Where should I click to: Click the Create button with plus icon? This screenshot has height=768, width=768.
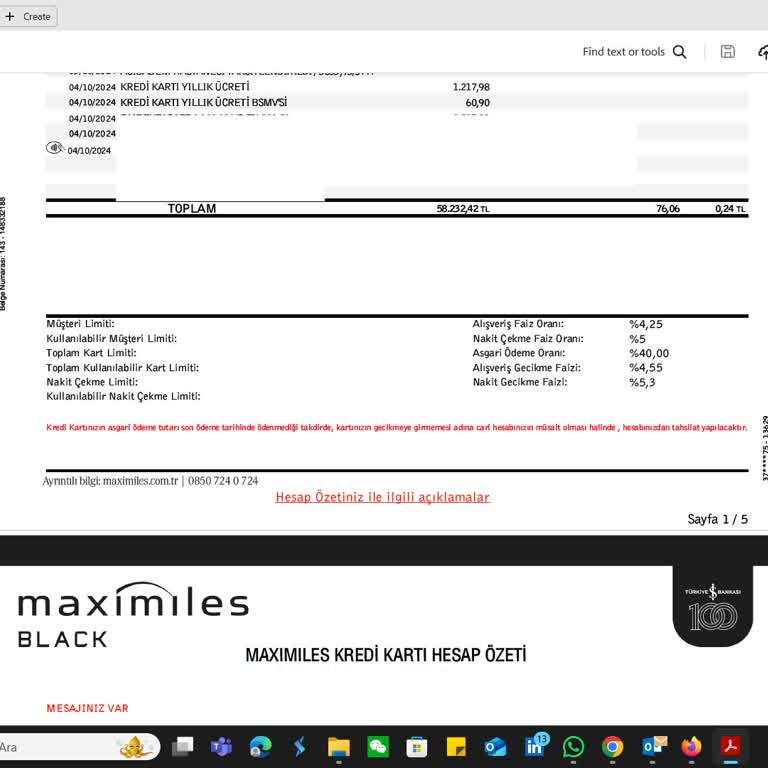point(28,17)
